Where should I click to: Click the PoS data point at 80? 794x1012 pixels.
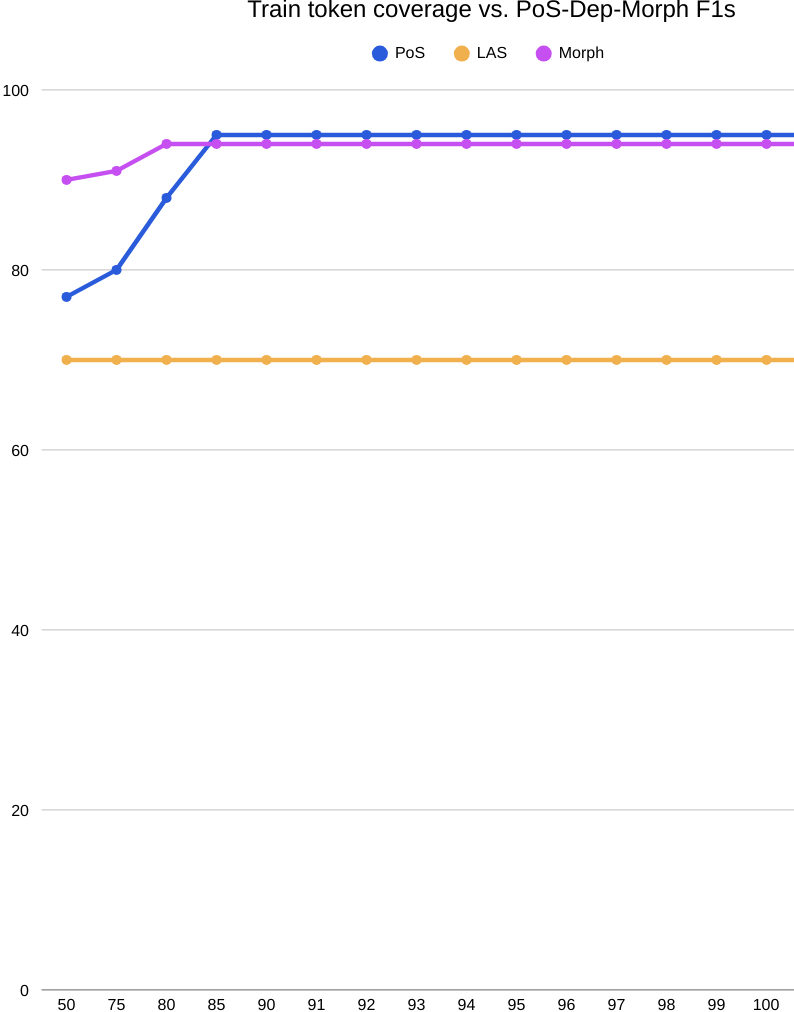[x=167, y=198]
